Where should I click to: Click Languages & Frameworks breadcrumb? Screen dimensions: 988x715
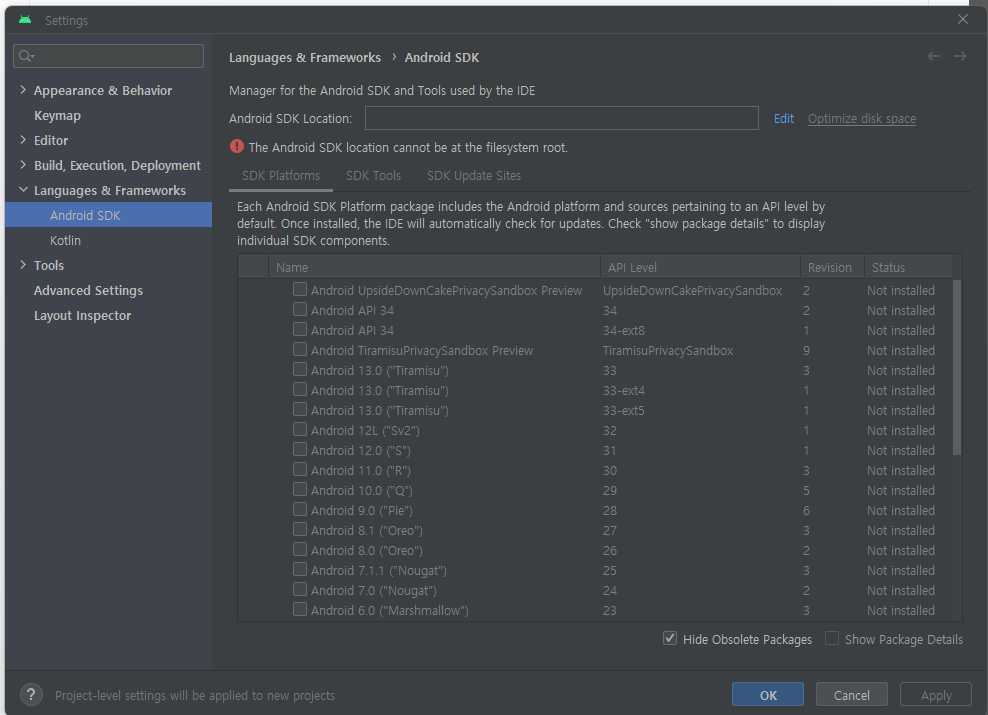click(305, 57)
